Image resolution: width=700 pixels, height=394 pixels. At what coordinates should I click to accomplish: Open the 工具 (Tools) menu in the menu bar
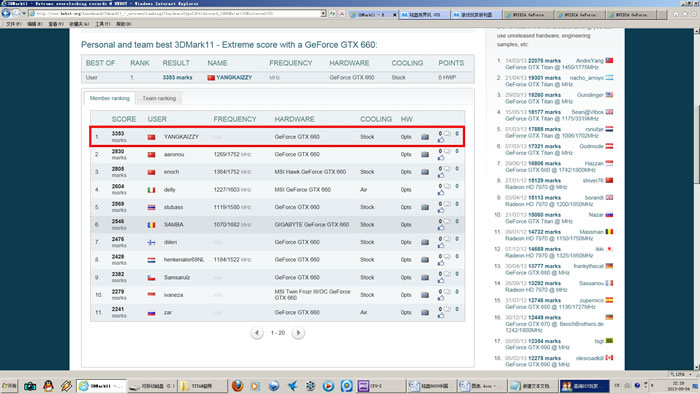102,24
